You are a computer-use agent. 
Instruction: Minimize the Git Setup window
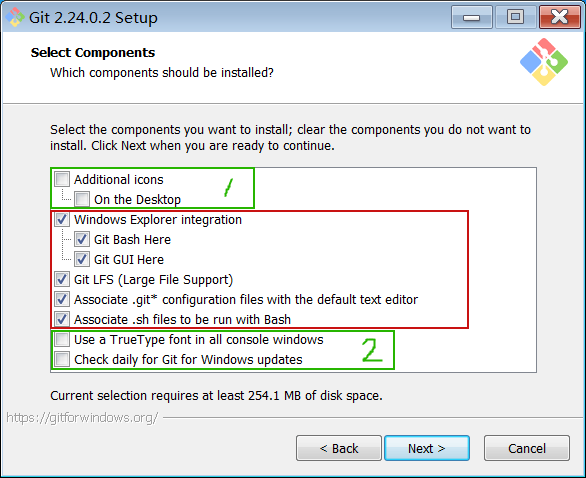[471, 17]
